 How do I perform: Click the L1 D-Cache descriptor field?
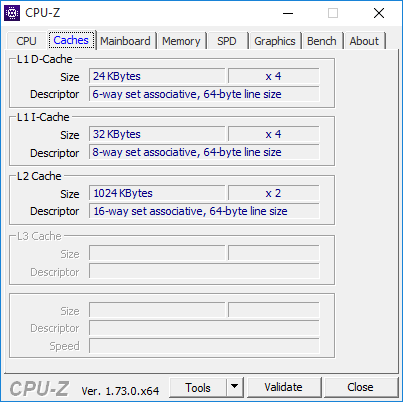[204, 94]
